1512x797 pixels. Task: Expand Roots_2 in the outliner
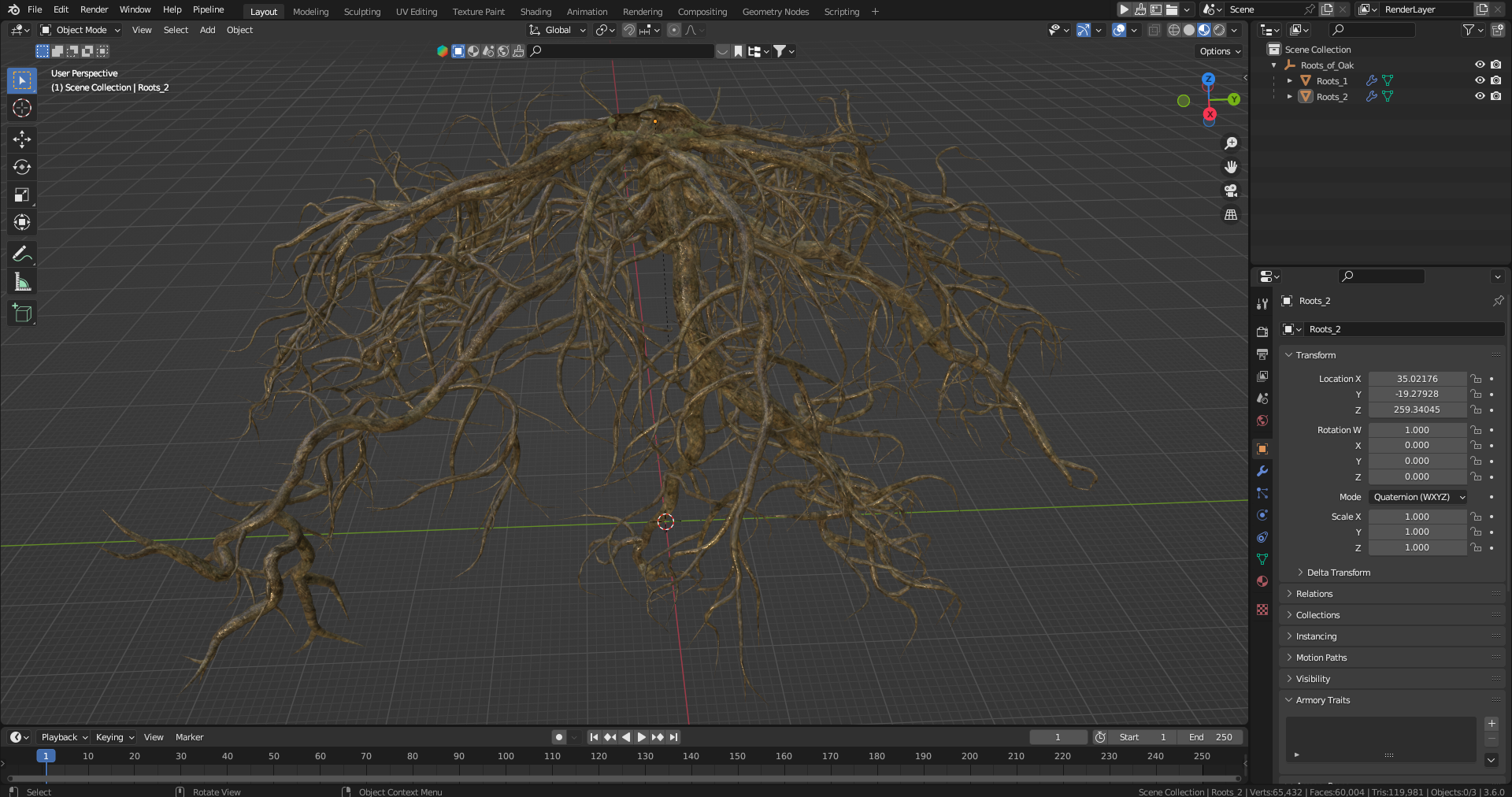(x=1289, y=96)
